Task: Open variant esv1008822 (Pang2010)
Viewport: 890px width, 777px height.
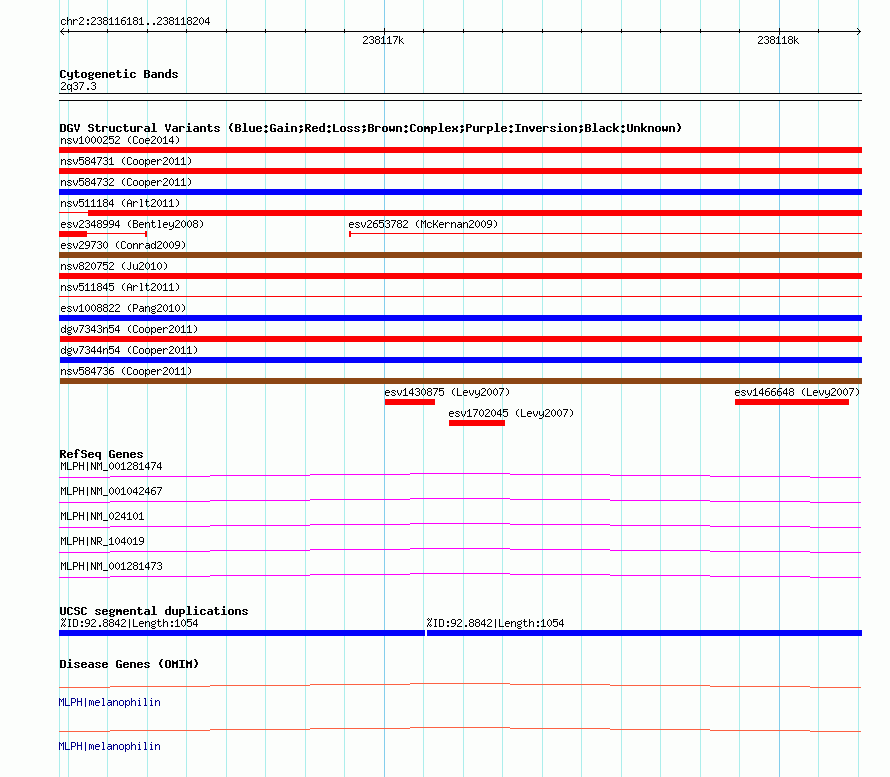Action: point(123,308)
